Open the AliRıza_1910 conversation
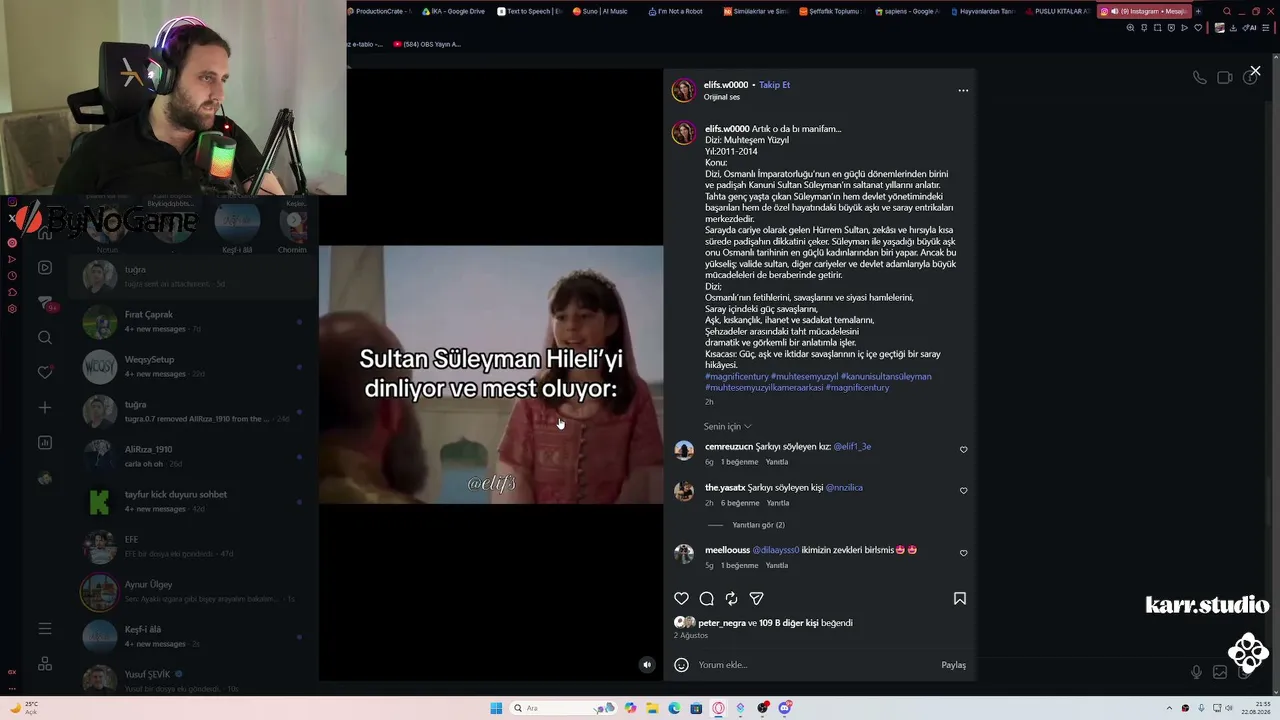 pos(192,456)
